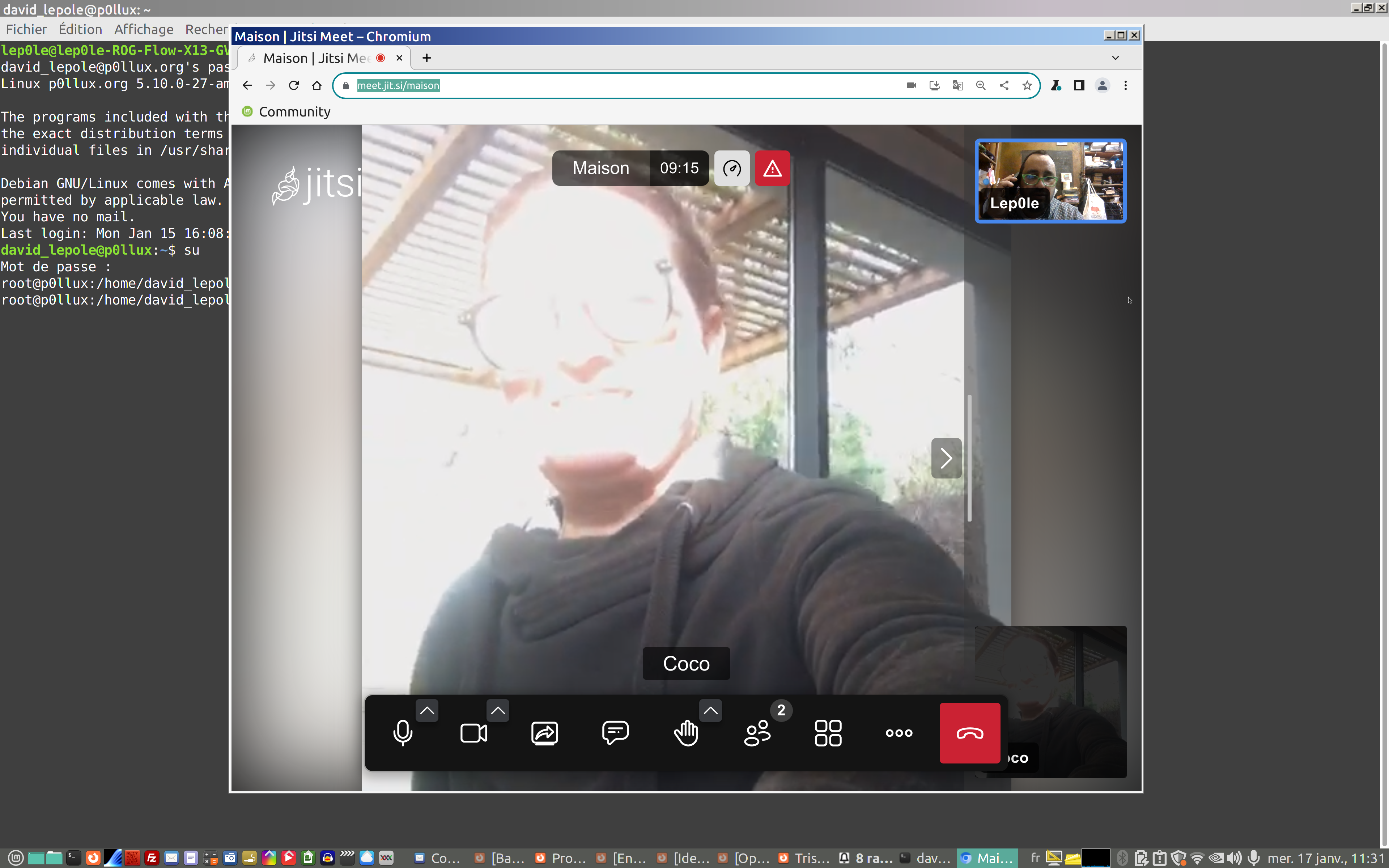Open more actions menu
The width and height of the screenshot is (1389, 868).
pyautogui.click(x=899, y=732)
